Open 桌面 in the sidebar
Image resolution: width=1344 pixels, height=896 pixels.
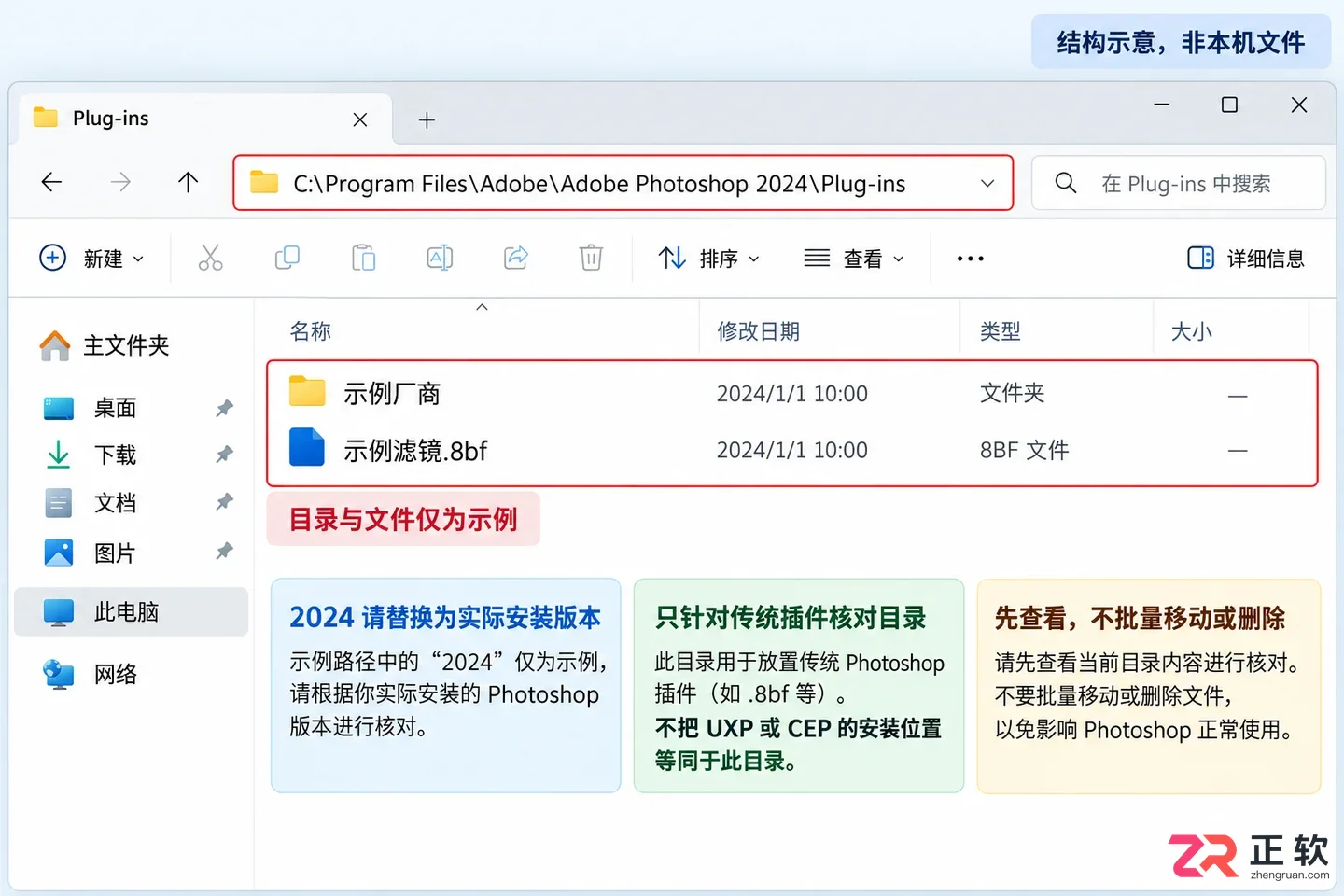(91, 408)
